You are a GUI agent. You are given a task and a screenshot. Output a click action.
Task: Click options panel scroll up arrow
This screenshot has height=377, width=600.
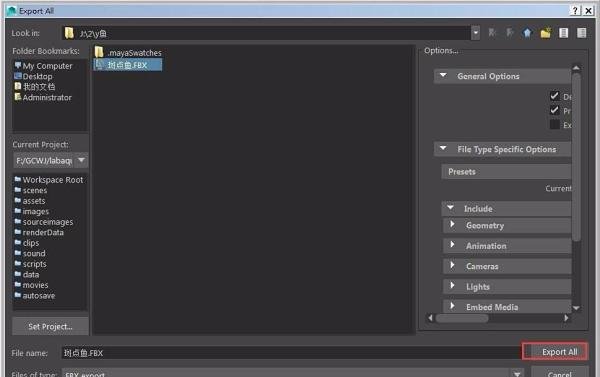(576, 68)
